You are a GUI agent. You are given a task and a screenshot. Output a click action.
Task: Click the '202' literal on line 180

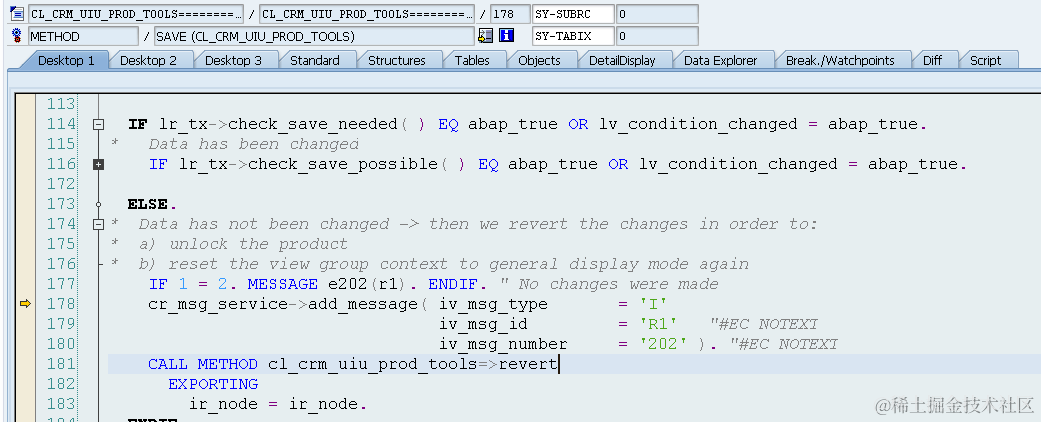click(663, 344)
